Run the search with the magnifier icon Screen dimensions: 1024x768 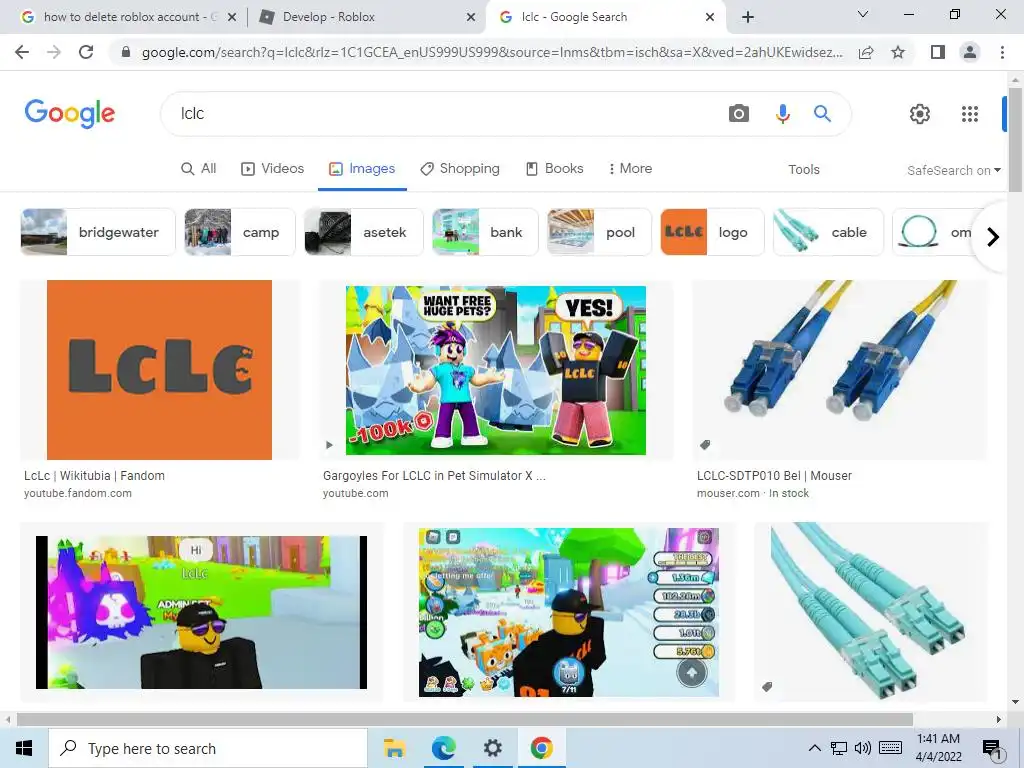point(822,114)
